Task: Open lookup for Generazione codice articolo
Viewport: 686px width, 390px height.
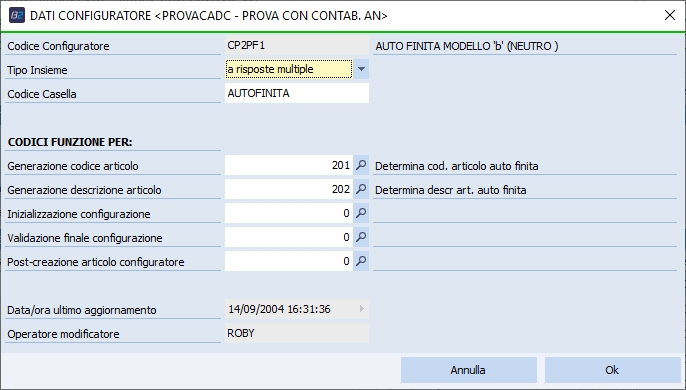Action: tap(361, 165)
